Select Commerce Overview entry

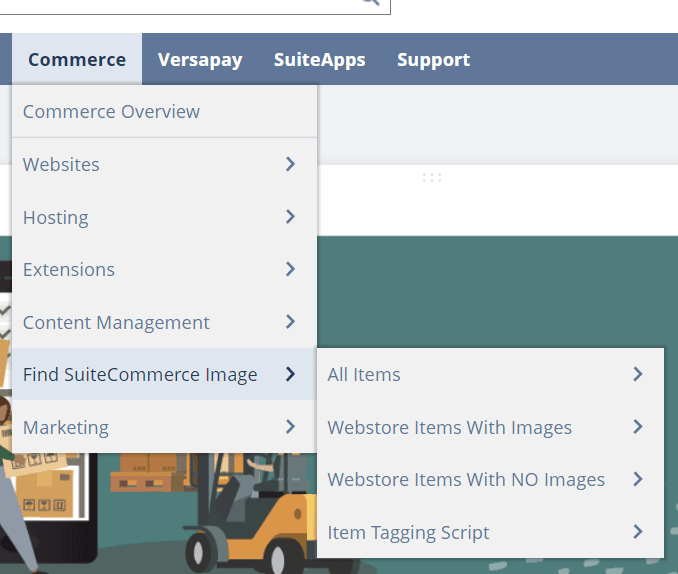tap(164, 112)
